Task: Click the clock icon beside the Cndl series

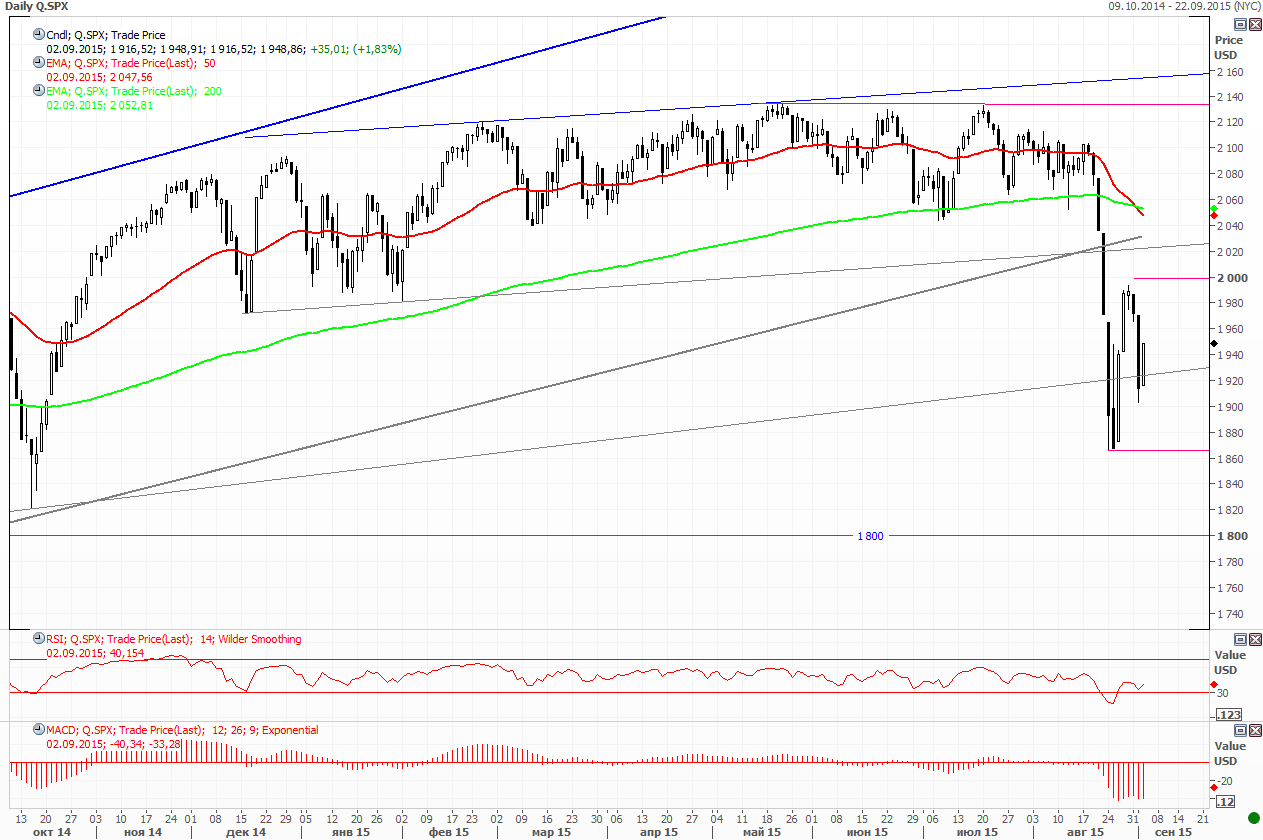Action: (x=39, y=34)
